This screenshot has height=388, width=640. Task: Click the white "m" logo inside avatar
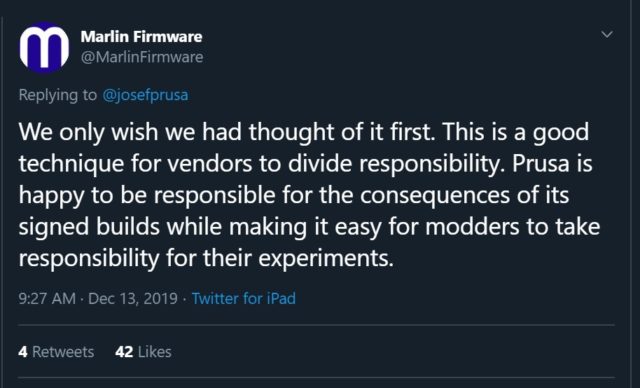pyautogui.click(x=44, y=47)
